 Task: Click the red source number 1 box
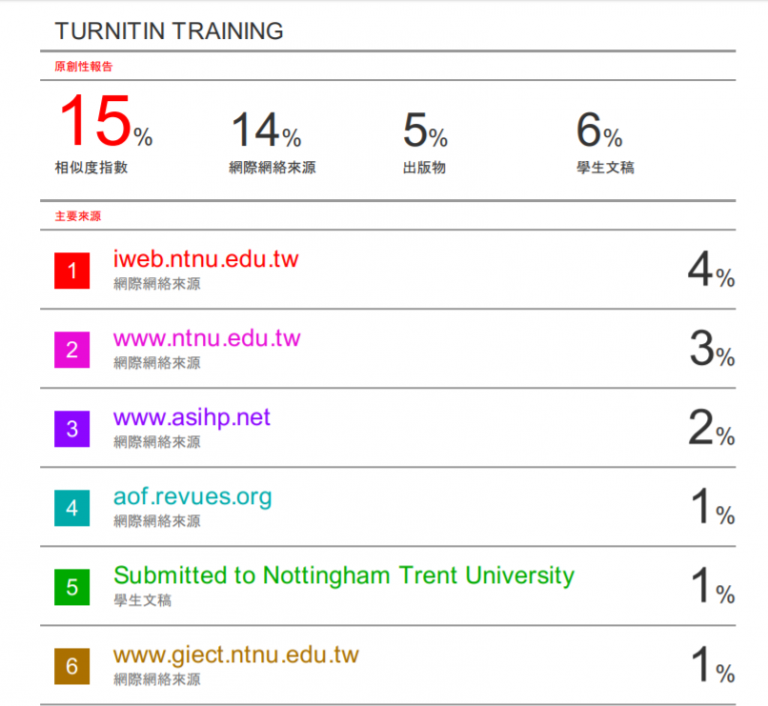(72, 270)
